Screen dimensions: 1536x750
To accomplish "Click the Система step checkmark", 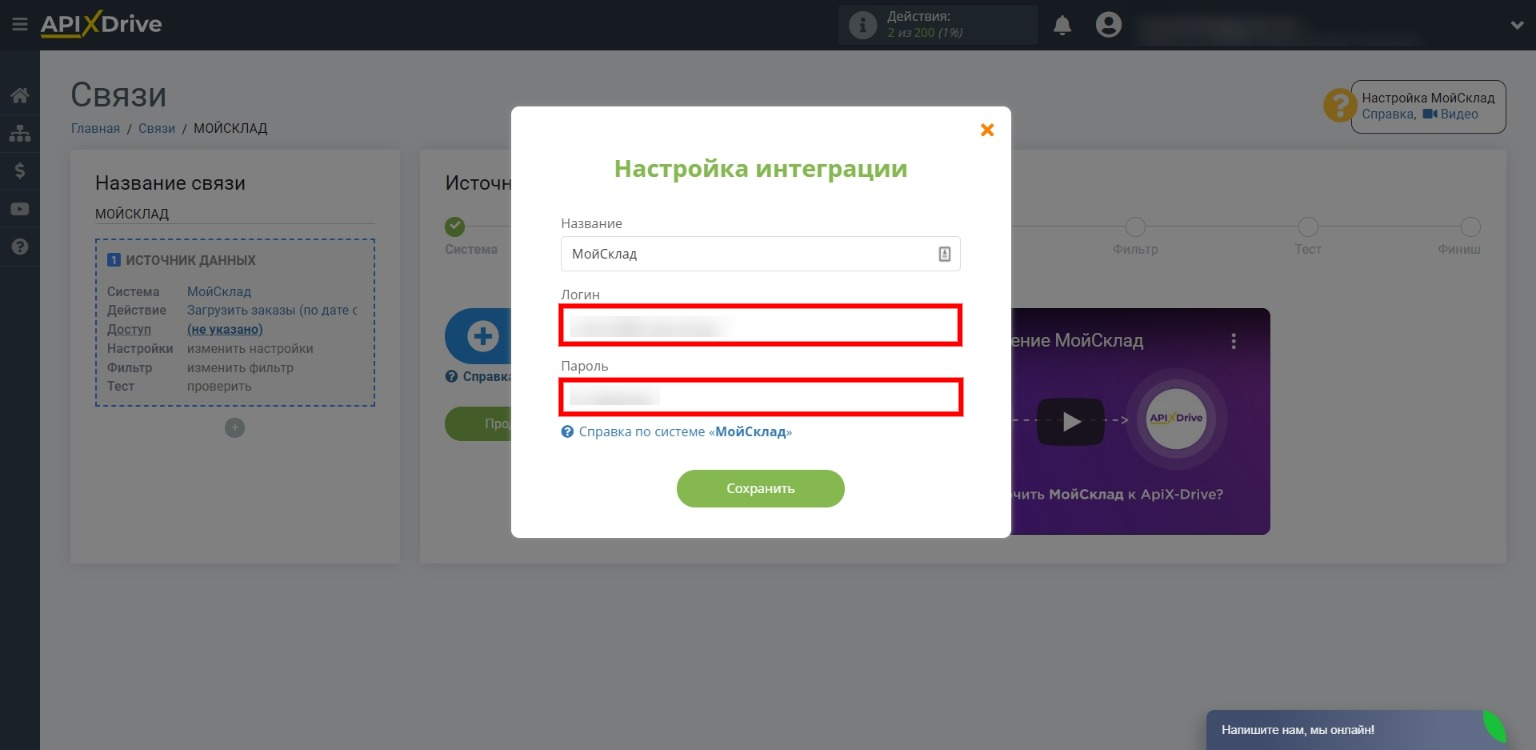I will tap(455, 227).
